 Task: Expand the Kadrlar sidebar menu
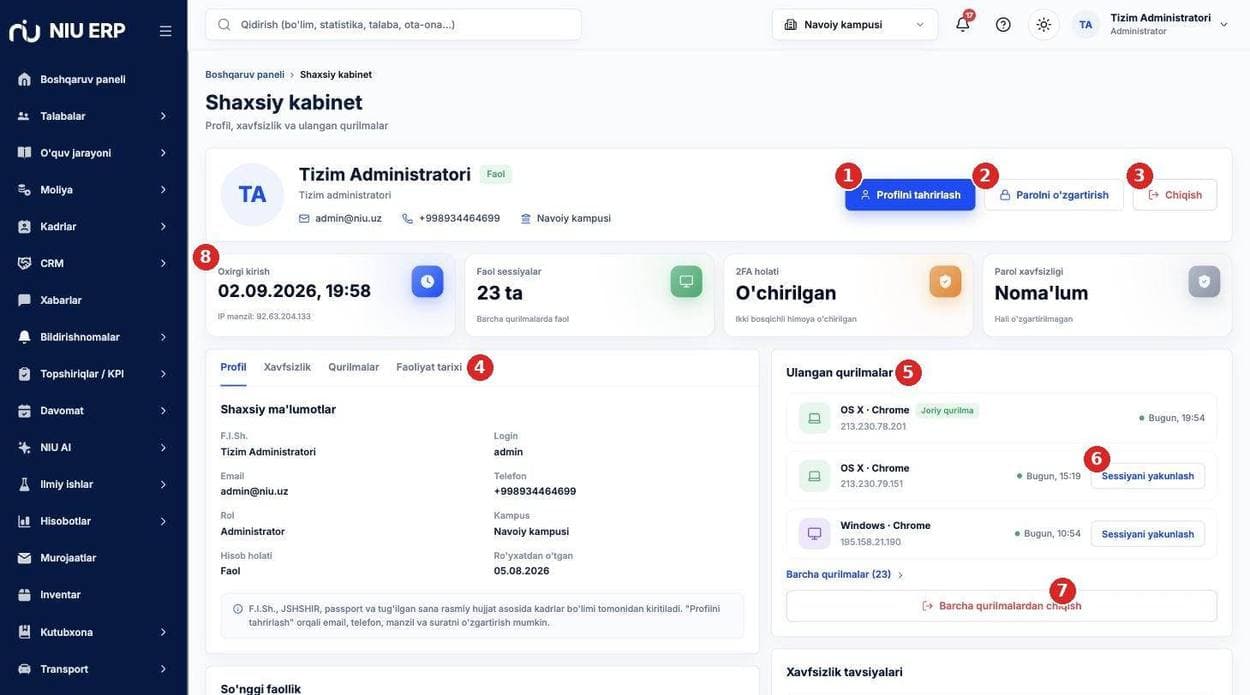point(94,227)
